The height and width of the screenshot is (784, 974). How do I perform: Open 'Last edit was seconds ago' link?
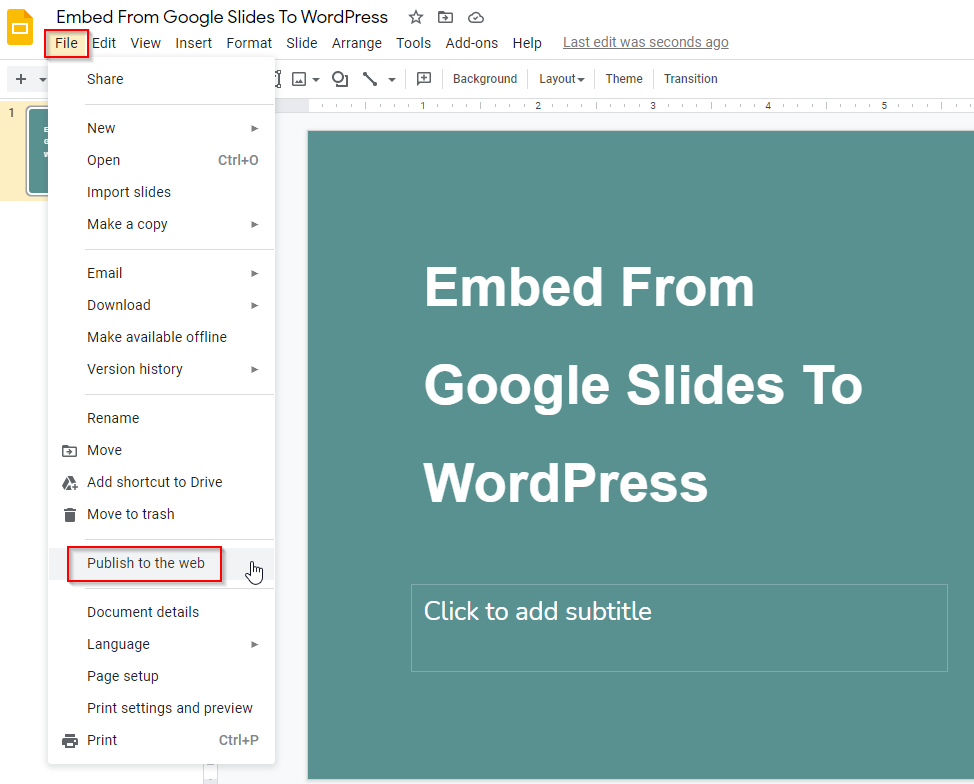[645, 42]
